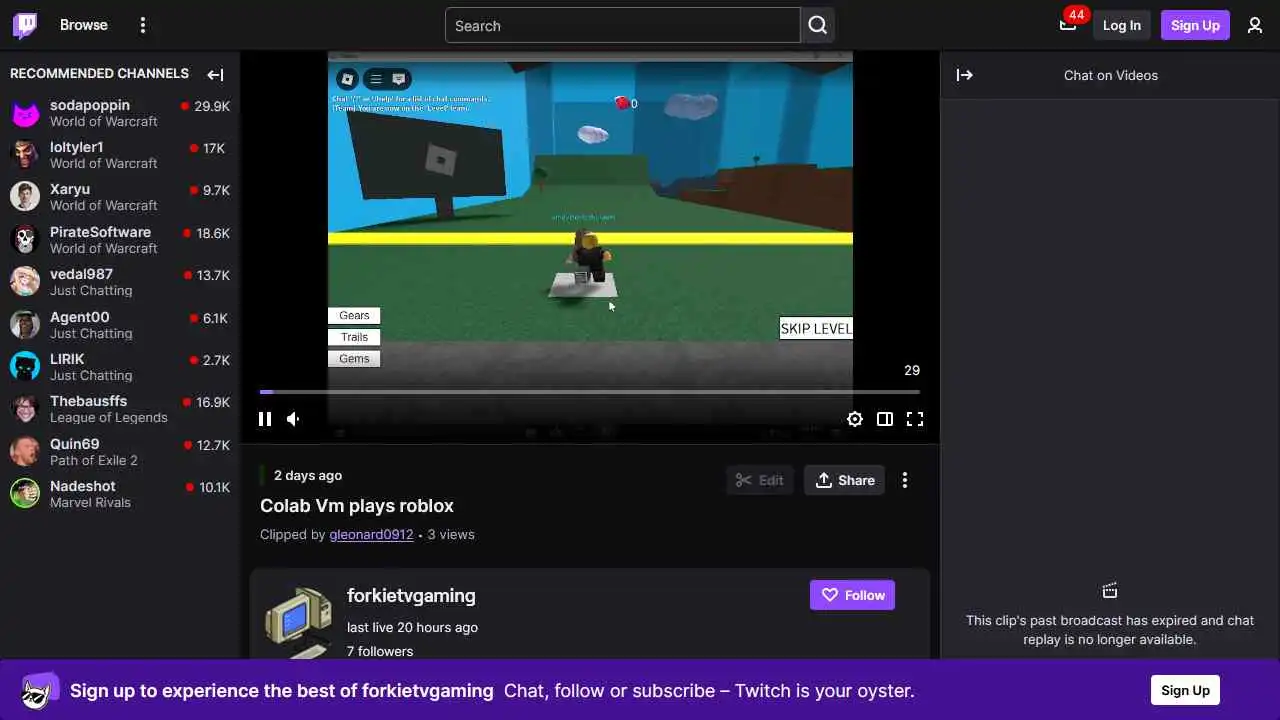Click the search magnifier button

(818, 26)
